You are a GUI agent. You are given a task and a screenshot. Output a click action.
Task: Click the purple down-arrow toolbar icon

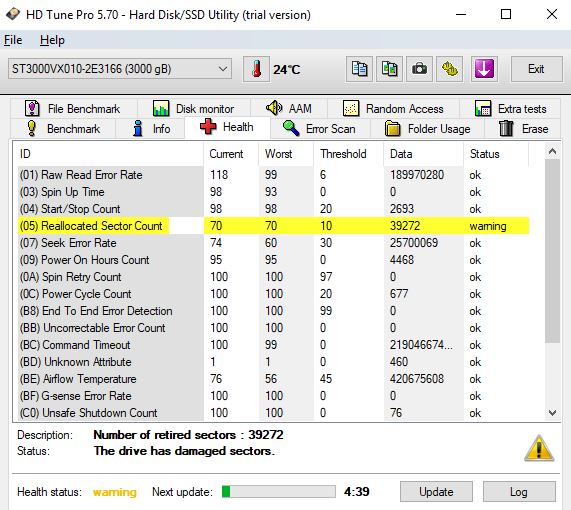tap(484, 69)
